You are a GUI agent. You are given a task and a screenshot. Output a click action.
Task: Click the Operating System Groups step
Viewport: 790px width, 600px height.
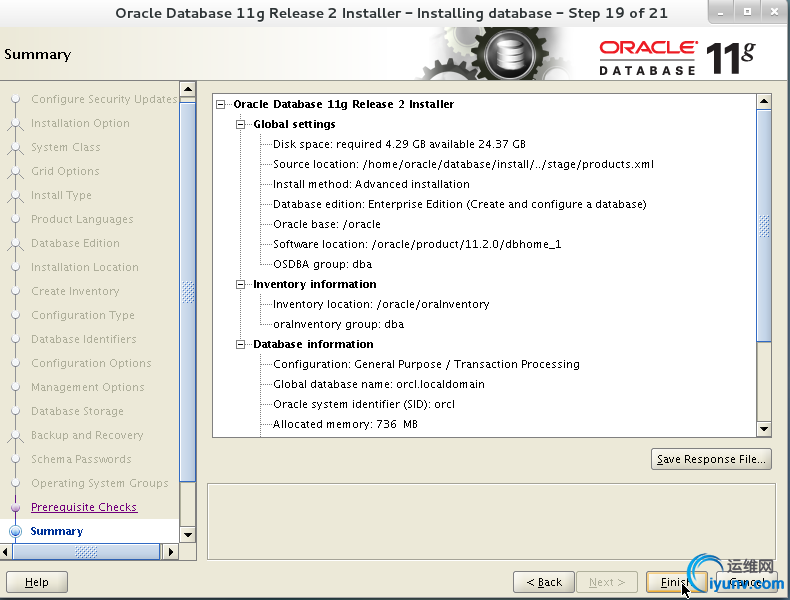(x=100, y=484)
